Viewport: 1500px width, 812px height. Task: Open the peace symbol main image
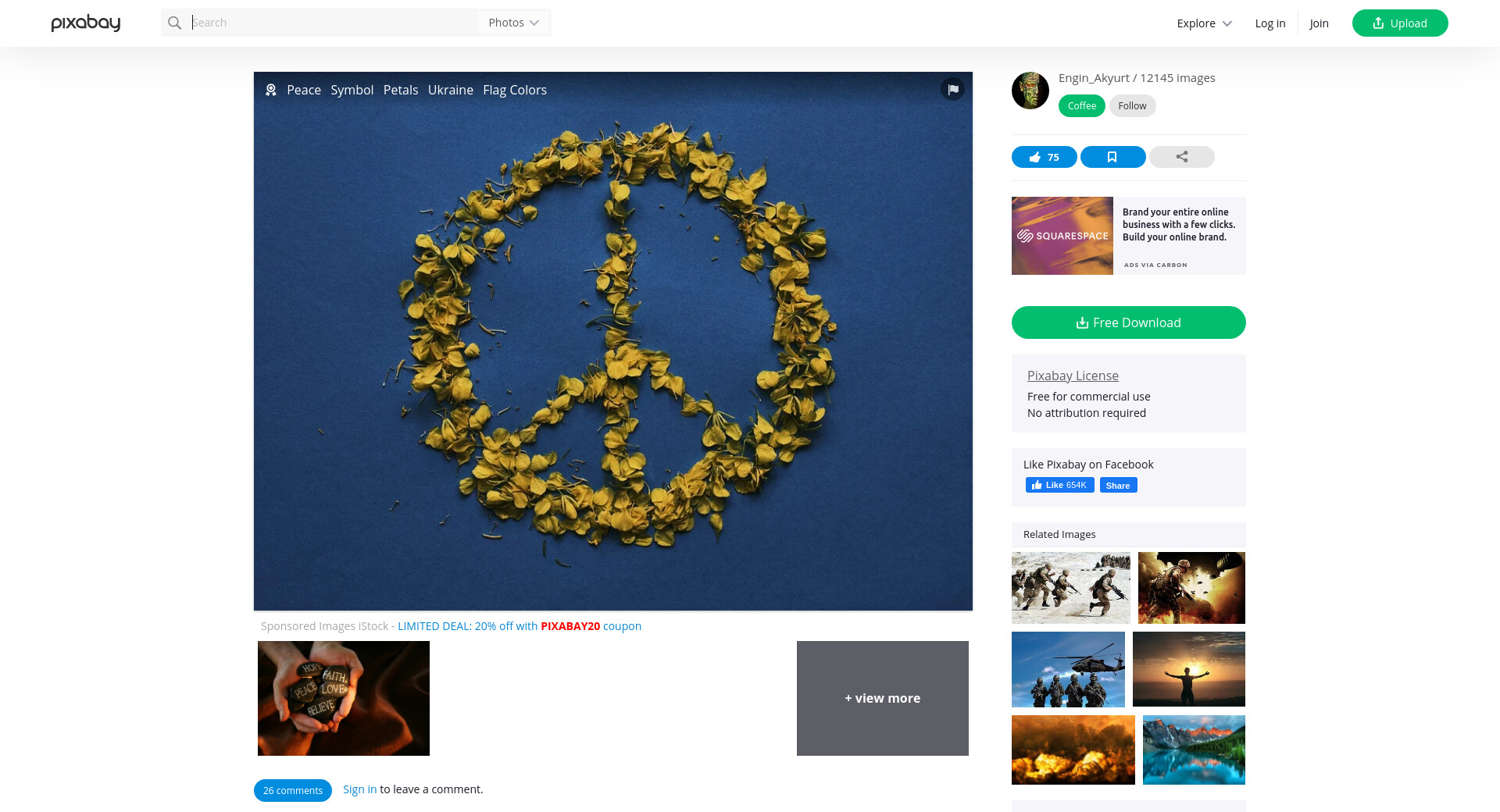613,341
